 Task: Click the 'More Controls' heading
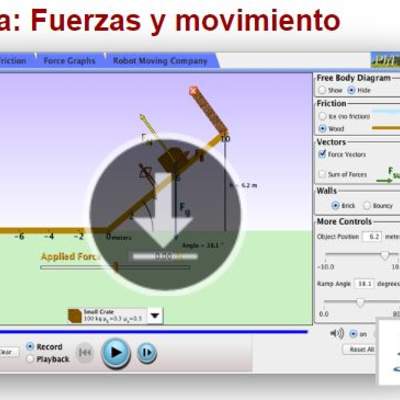pos(344,221)
